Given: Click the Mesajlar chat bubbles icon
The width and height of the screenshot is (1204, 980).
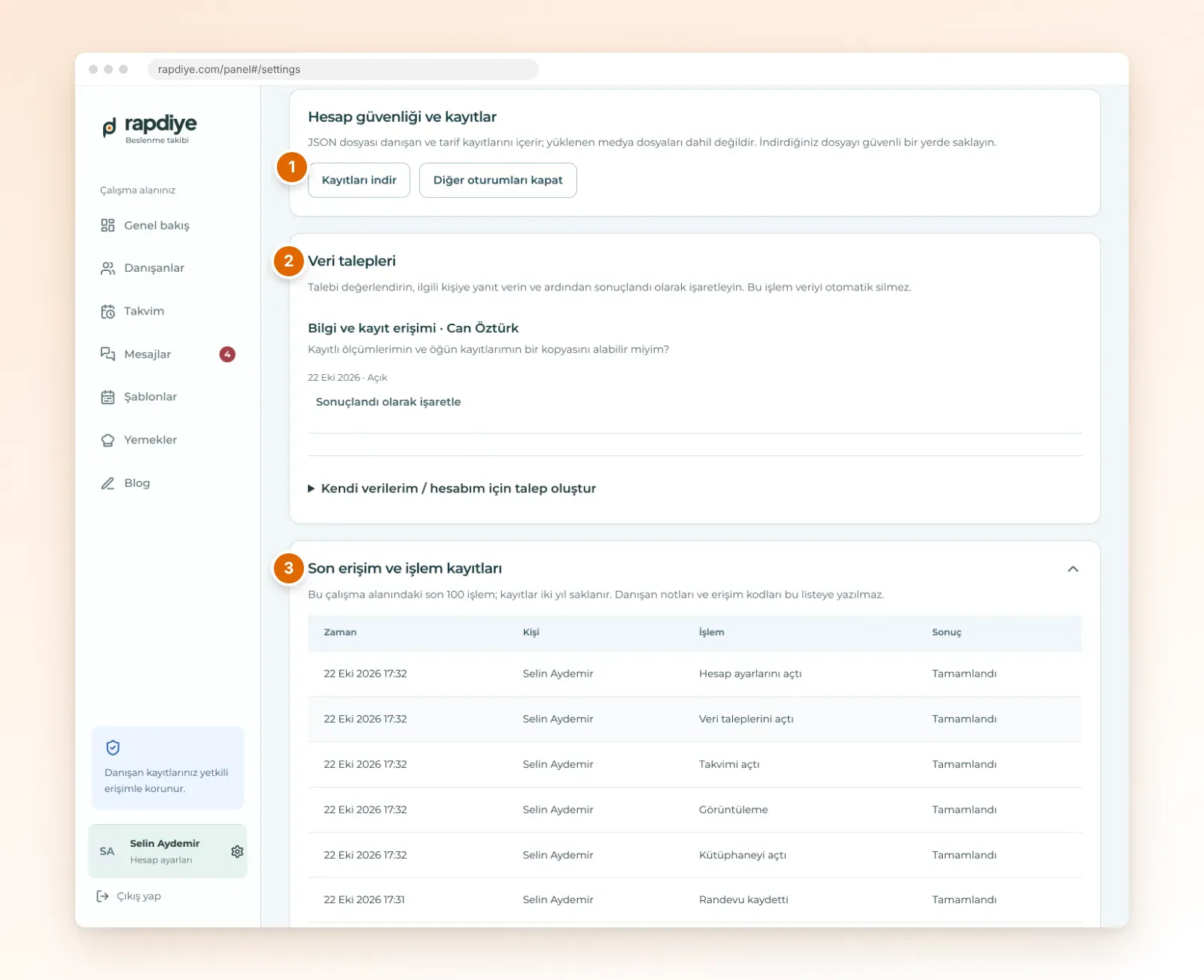Looking at the screenshot, I should [x=108, y=354].
